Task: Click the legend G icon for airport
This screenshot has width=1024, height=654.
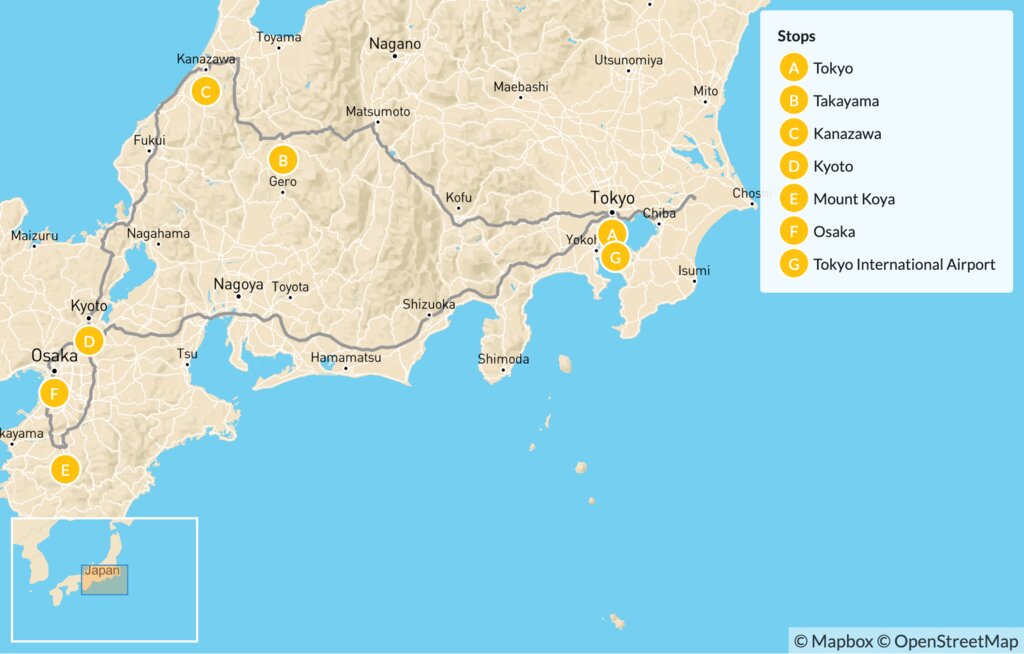Action: [x=793, y=265]
